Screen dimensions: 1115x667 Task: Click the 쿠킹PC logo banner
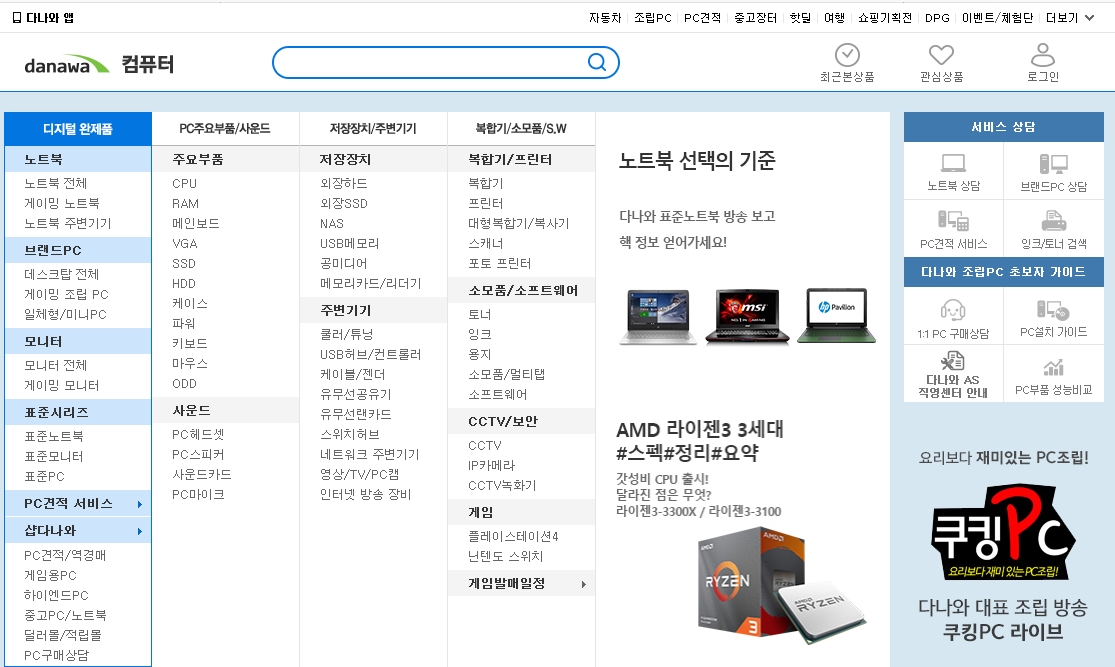click(x=1003, y=533)
